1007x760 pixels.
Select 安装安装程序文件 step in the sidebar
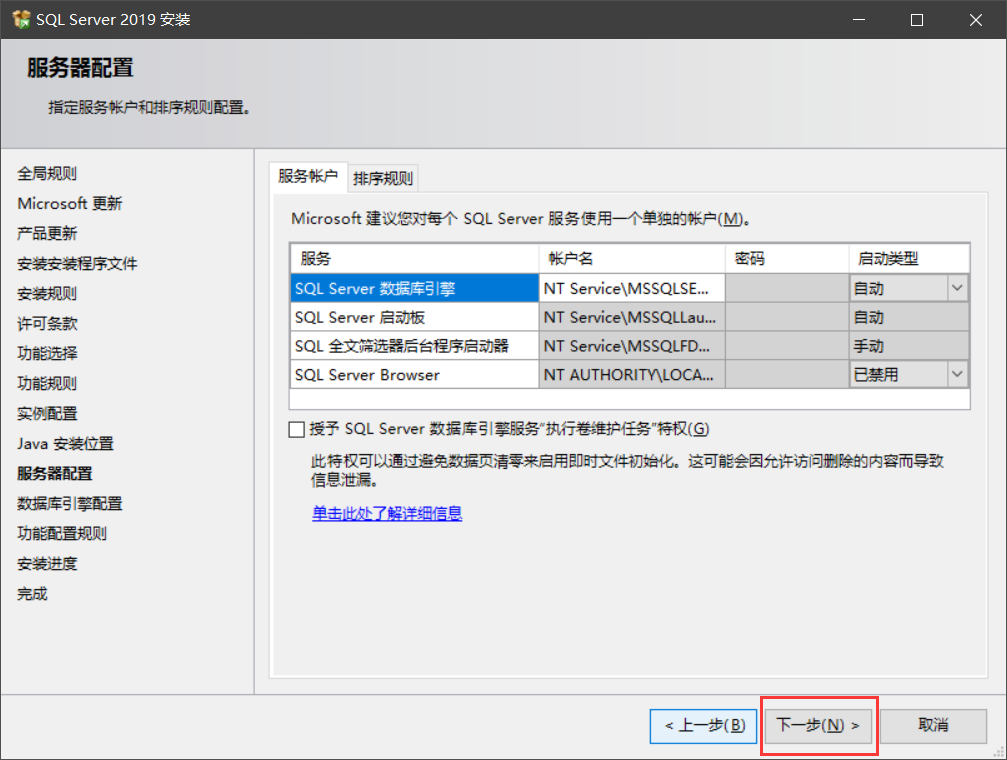tap(77, 263)
